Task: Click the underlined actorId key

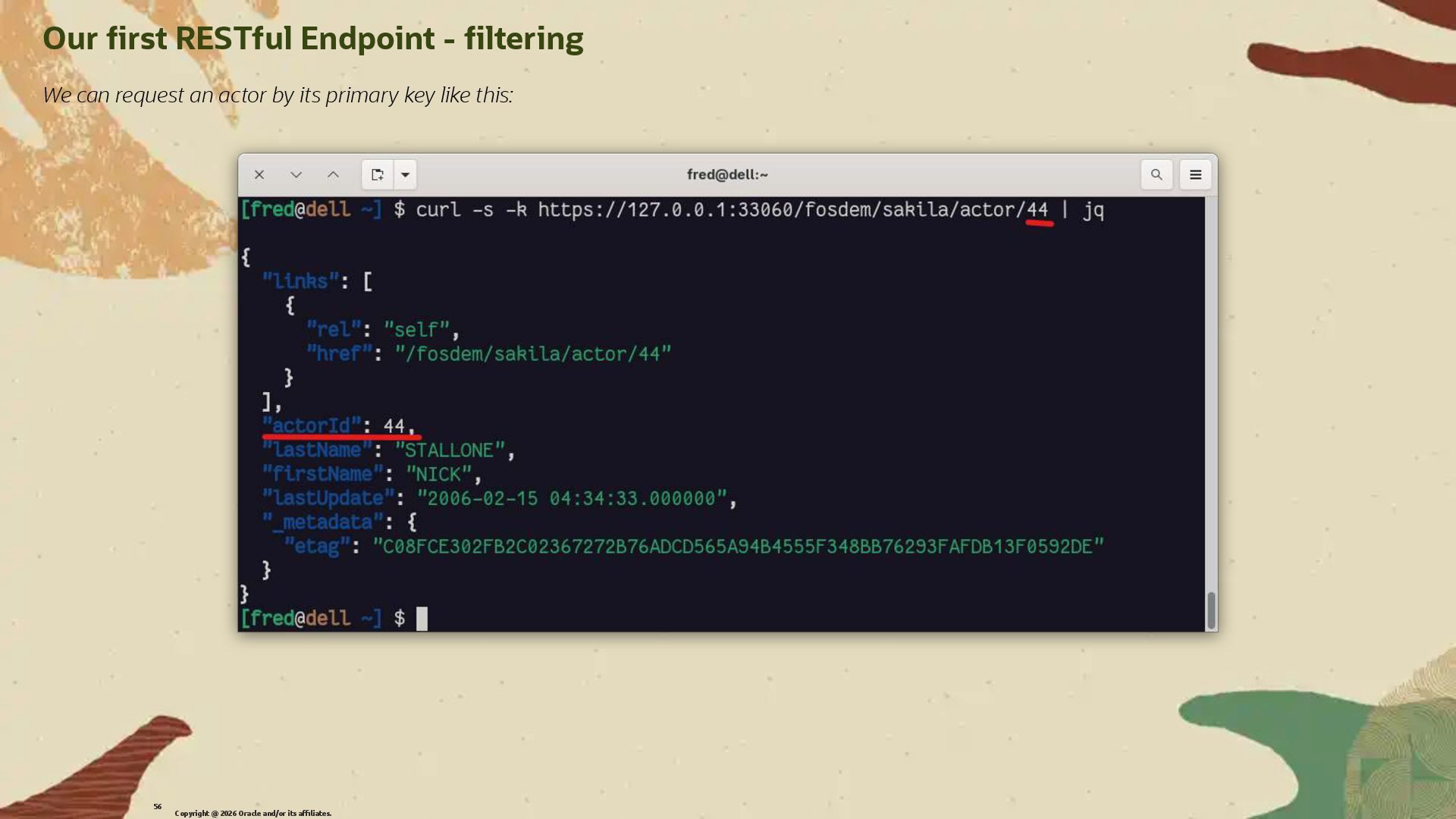Action: coord(312,425)
